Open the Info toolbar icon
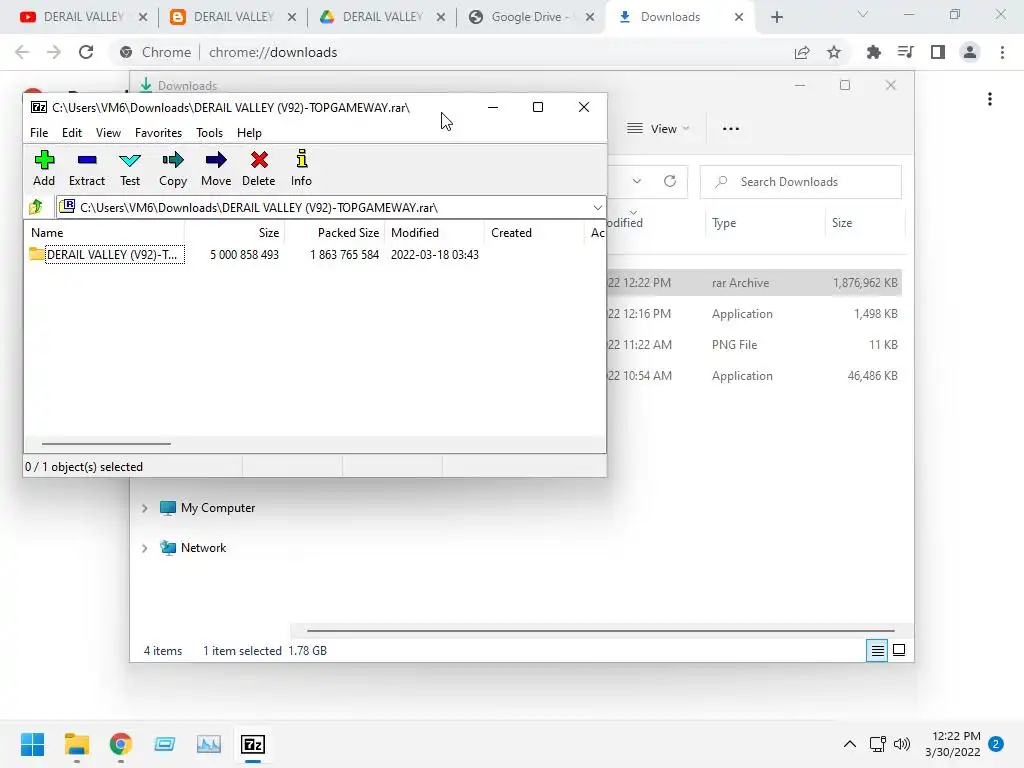The image size is (1024, 768). coord(301,168)
